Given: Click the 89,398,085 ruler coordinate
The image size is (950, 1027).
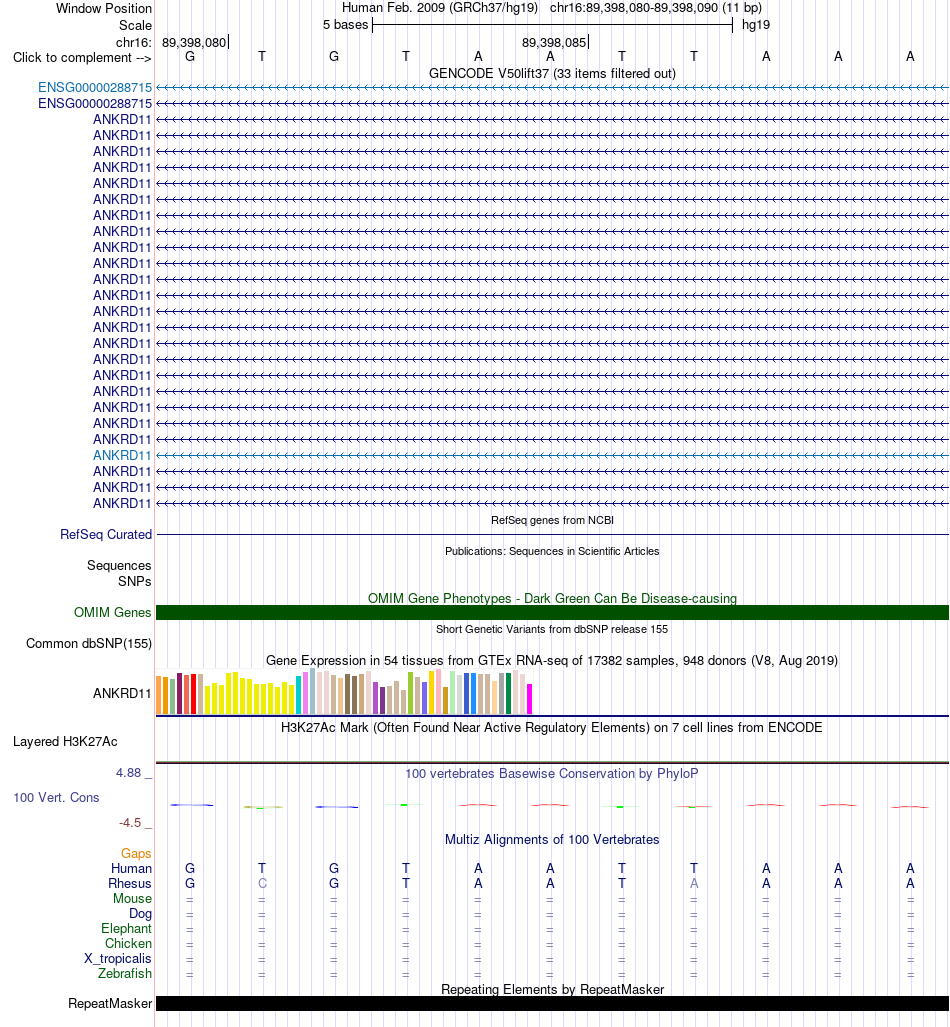Looking at the screenshot, I should click(x=554, y=43).
